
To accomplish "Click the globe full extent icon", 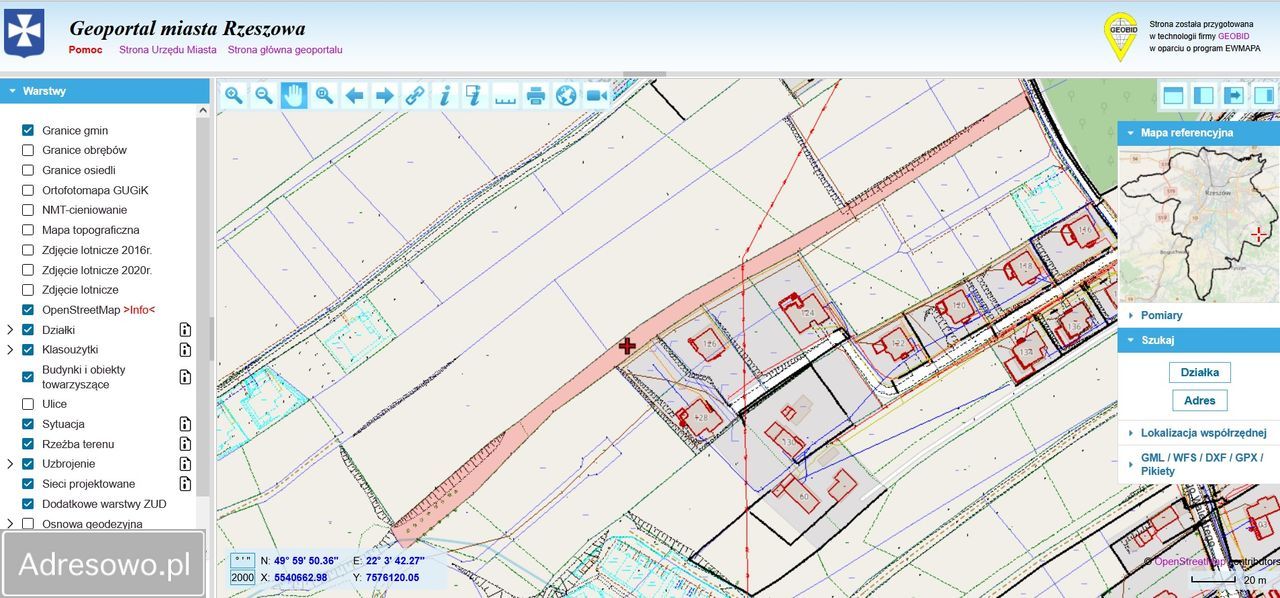I will [566, 96].
